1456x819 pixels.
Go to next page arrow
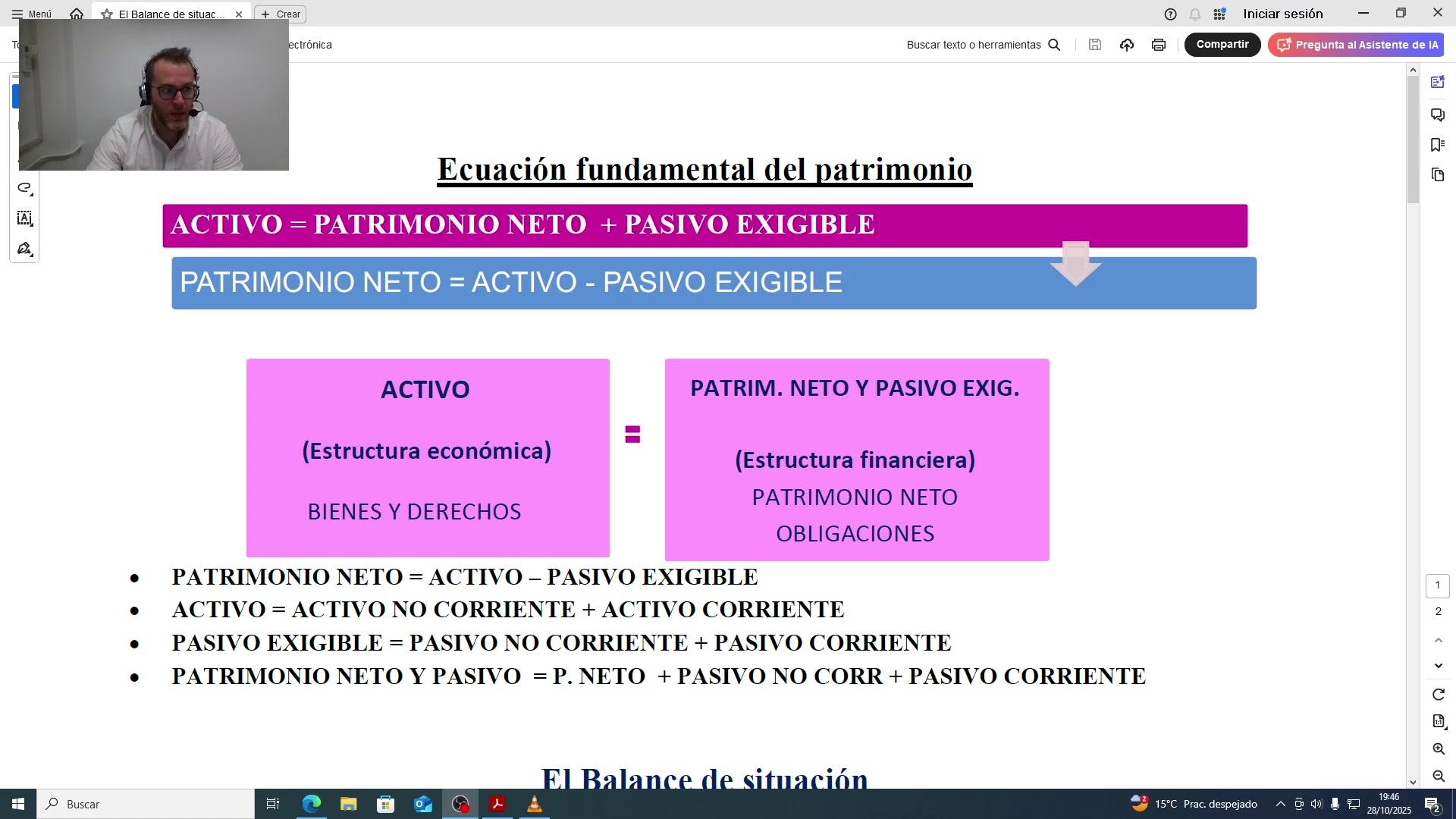(1438, 666)
